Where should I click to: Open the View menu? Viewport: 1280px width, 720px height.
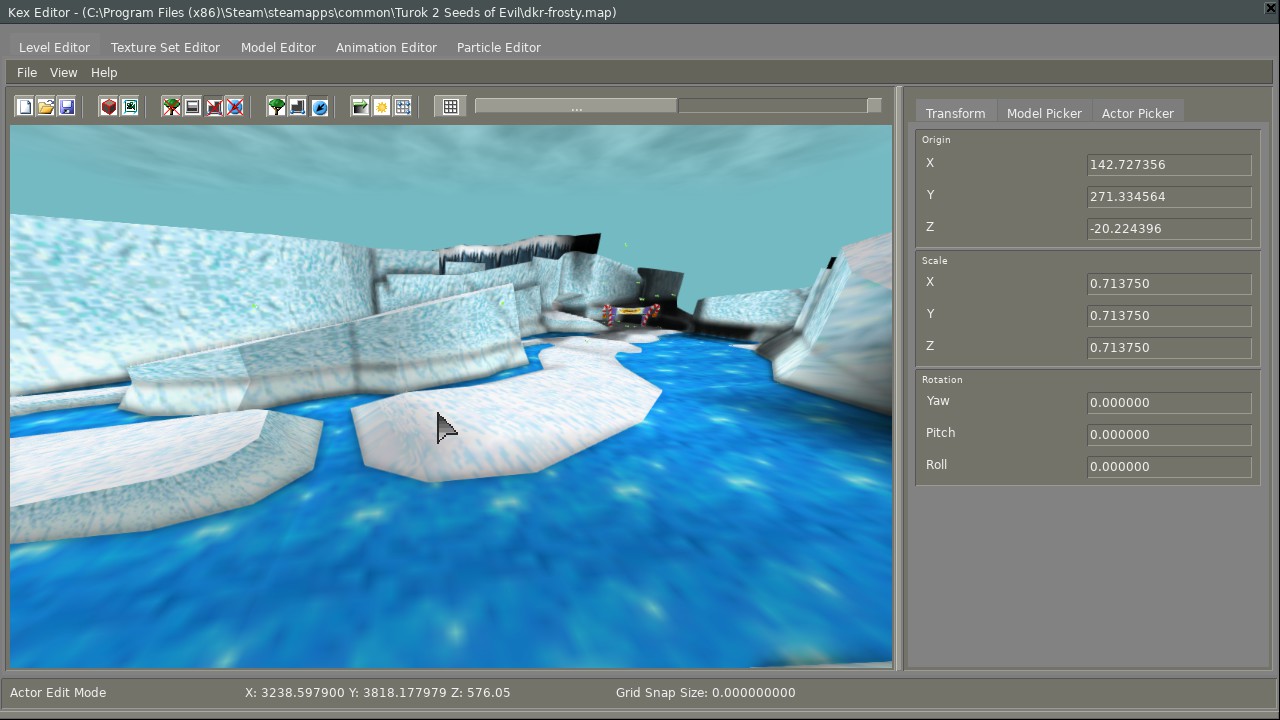point(63,73)
